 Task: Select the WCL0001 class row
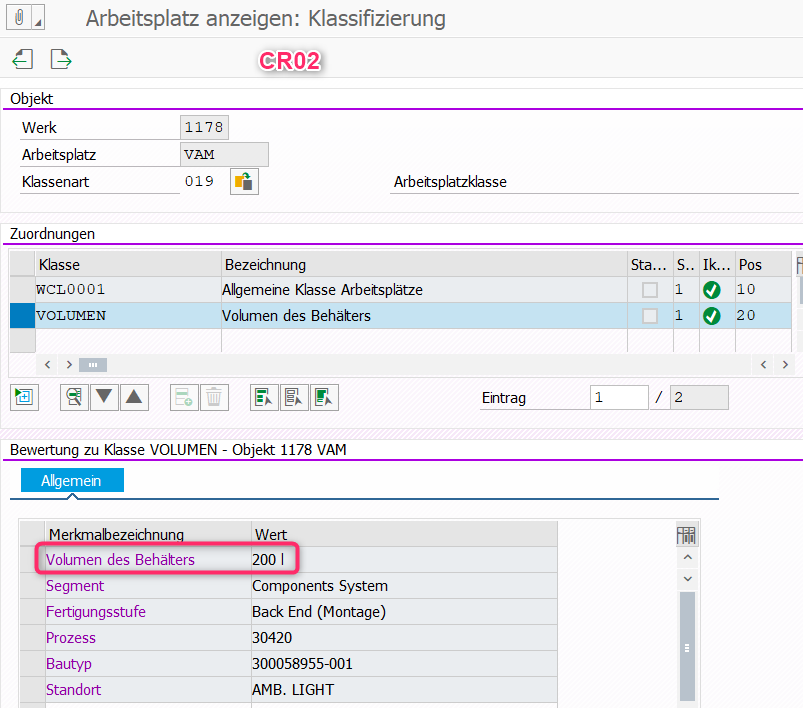[x=21, y=290]
